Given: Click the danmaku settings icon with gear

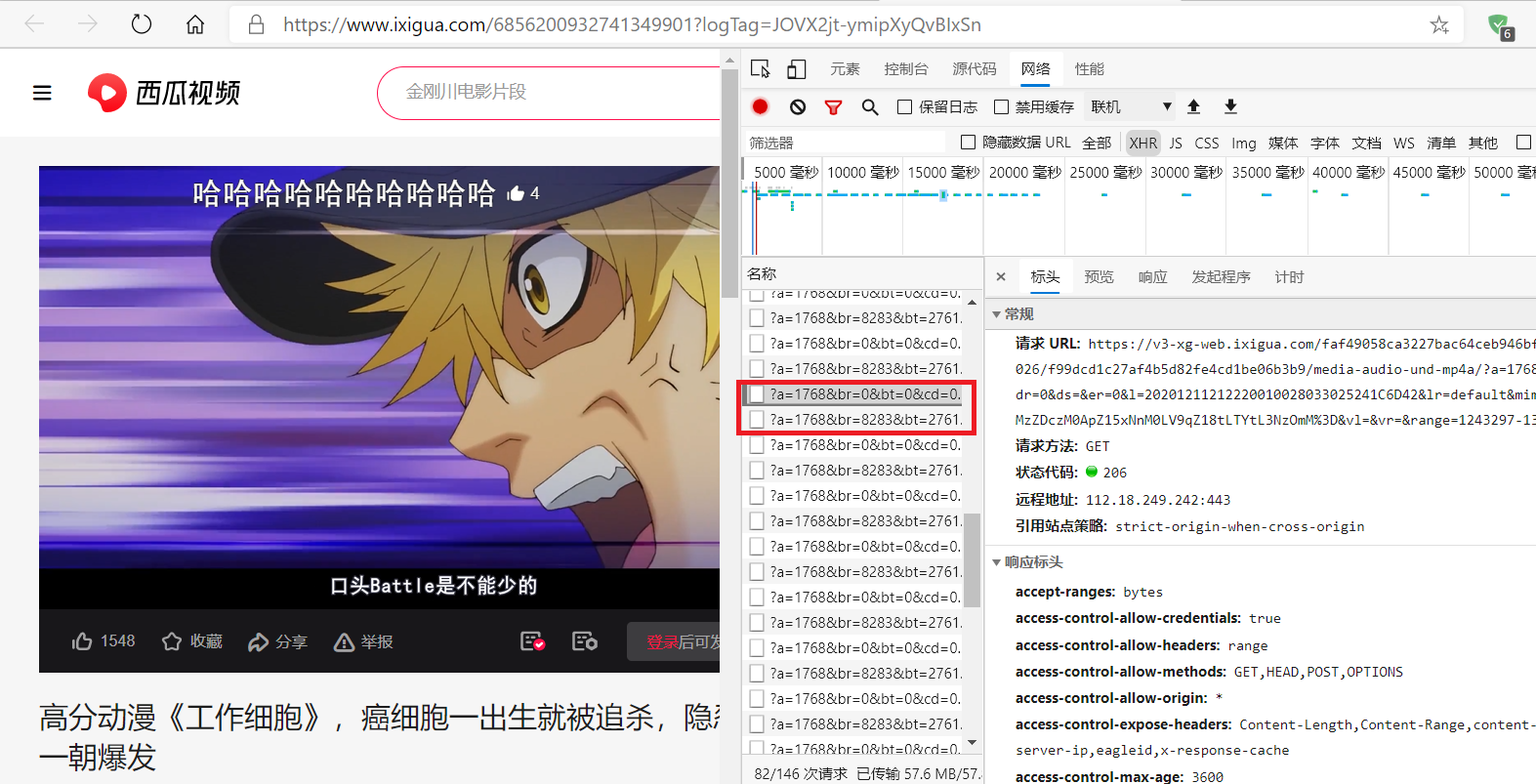Looking at the screenshot, I should (585, 641).
